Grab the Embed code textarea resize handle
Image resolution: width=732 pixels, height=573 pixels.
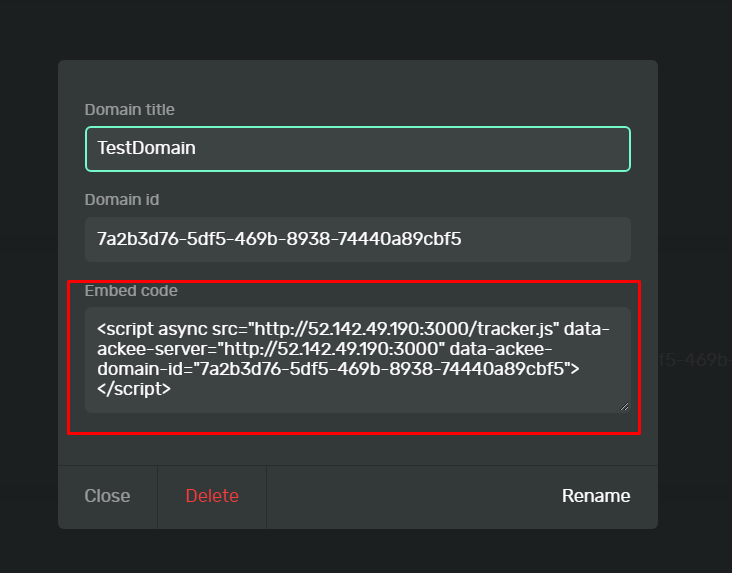coord(625,407)
